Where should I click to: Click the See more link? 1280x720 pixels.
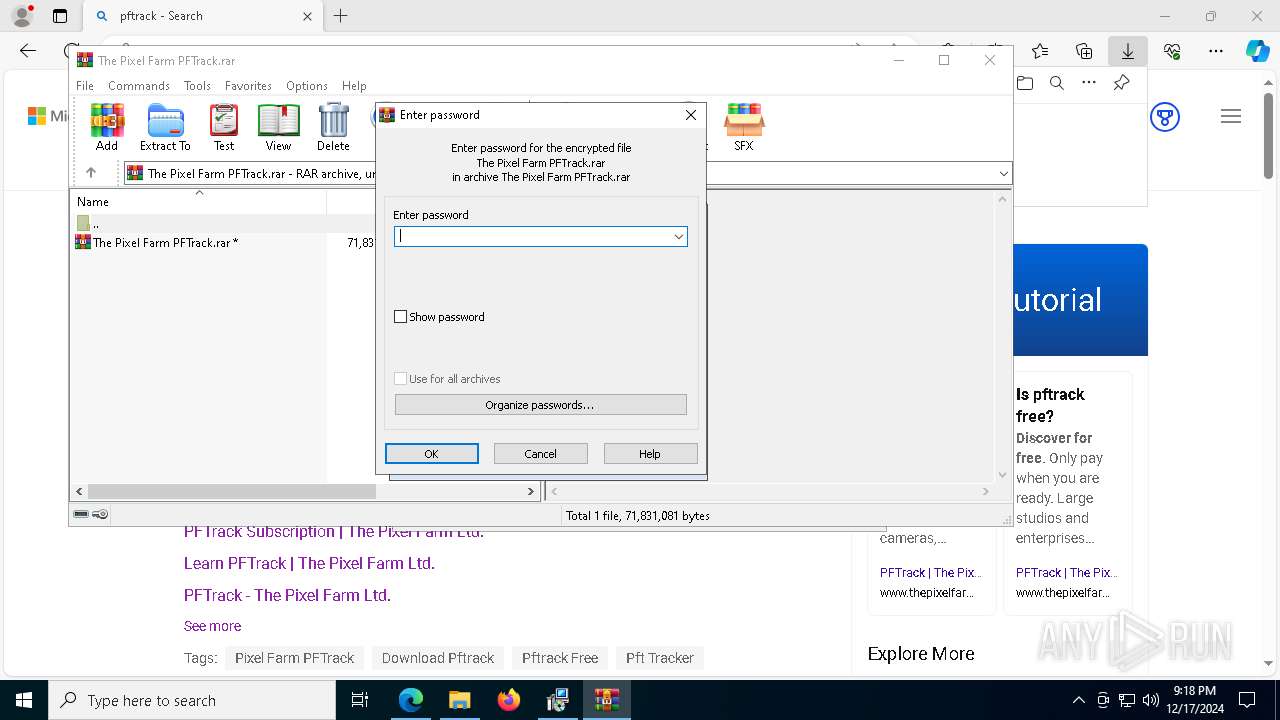(212, 626)
